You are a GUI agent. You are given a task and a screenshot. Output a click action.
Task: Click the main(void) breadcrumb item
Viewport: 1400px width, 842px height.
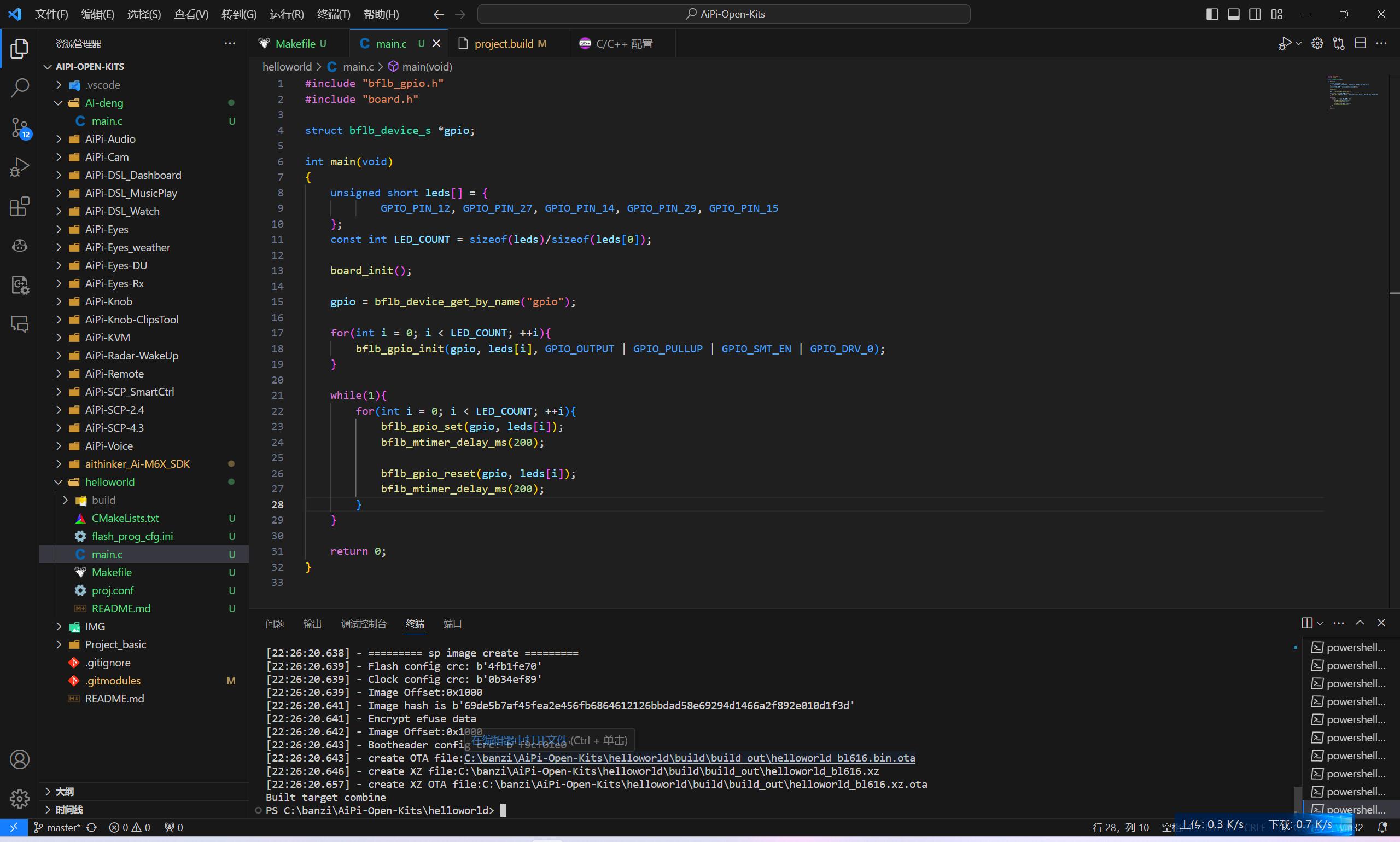[420, 66]
